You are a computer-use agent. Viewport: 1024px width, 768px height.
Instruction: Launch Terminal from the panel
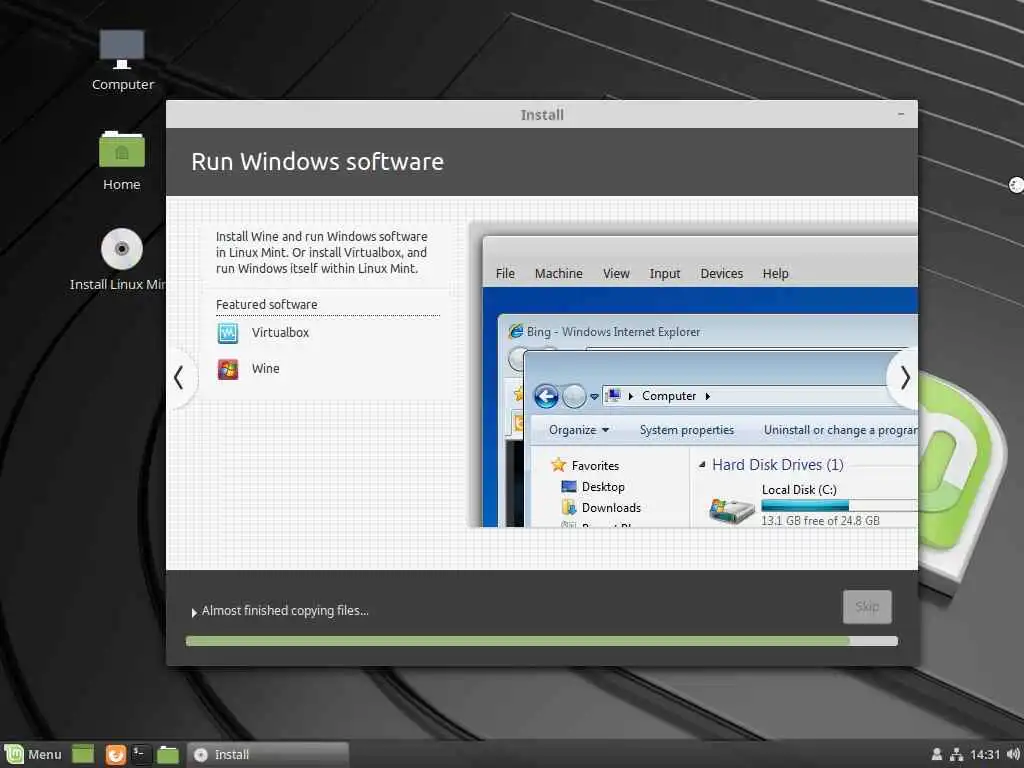coord(141,754)
